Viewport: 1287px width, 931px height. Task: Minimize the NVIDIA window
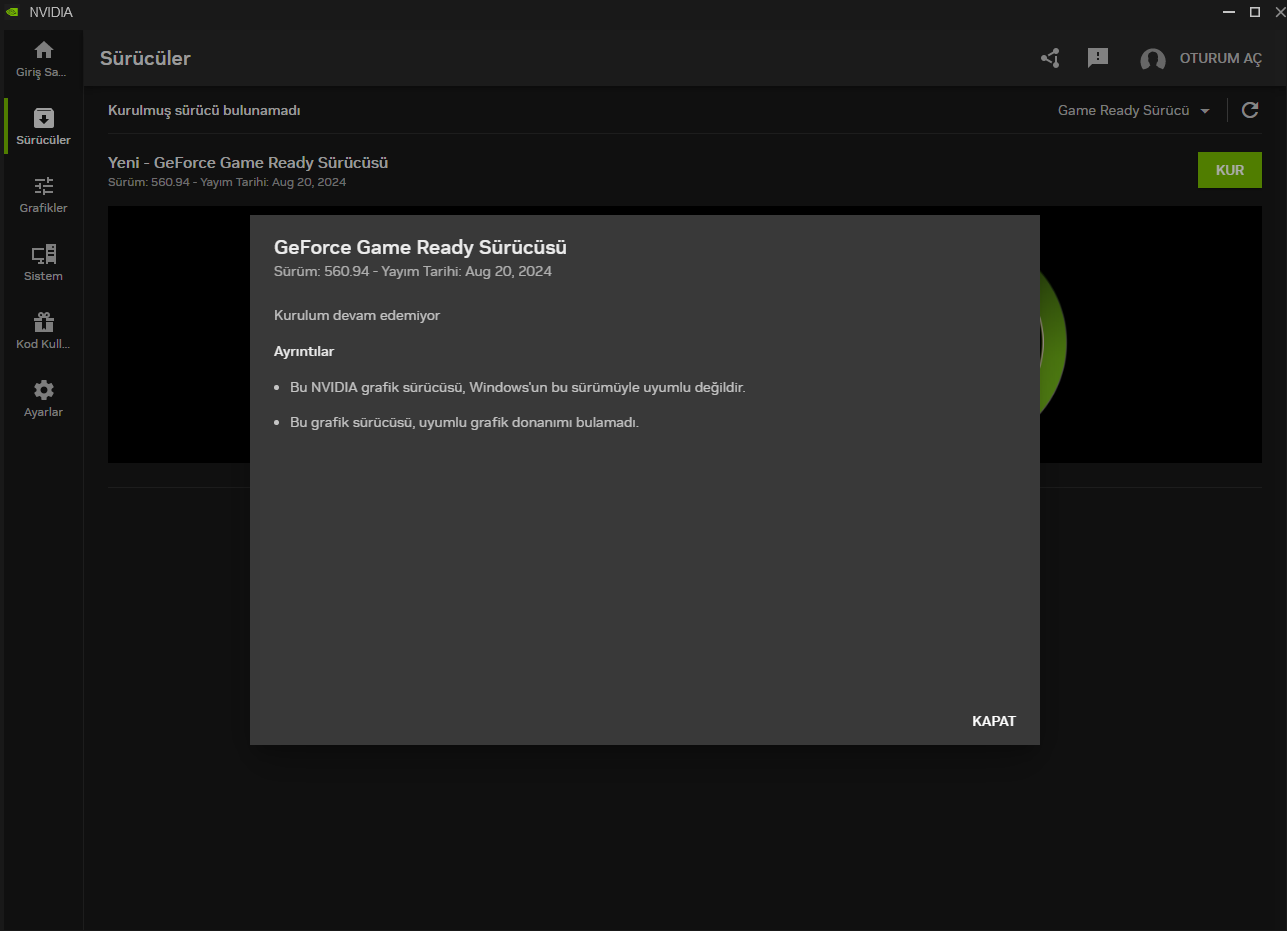point(1229,12)
